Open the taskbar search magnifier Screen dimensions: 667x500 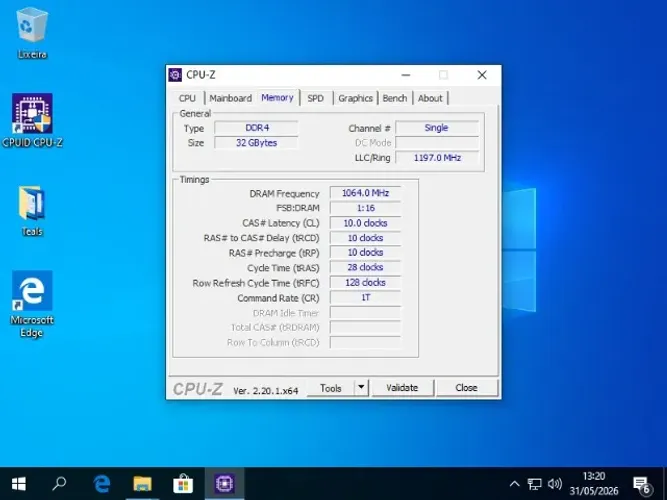[59, 483]
